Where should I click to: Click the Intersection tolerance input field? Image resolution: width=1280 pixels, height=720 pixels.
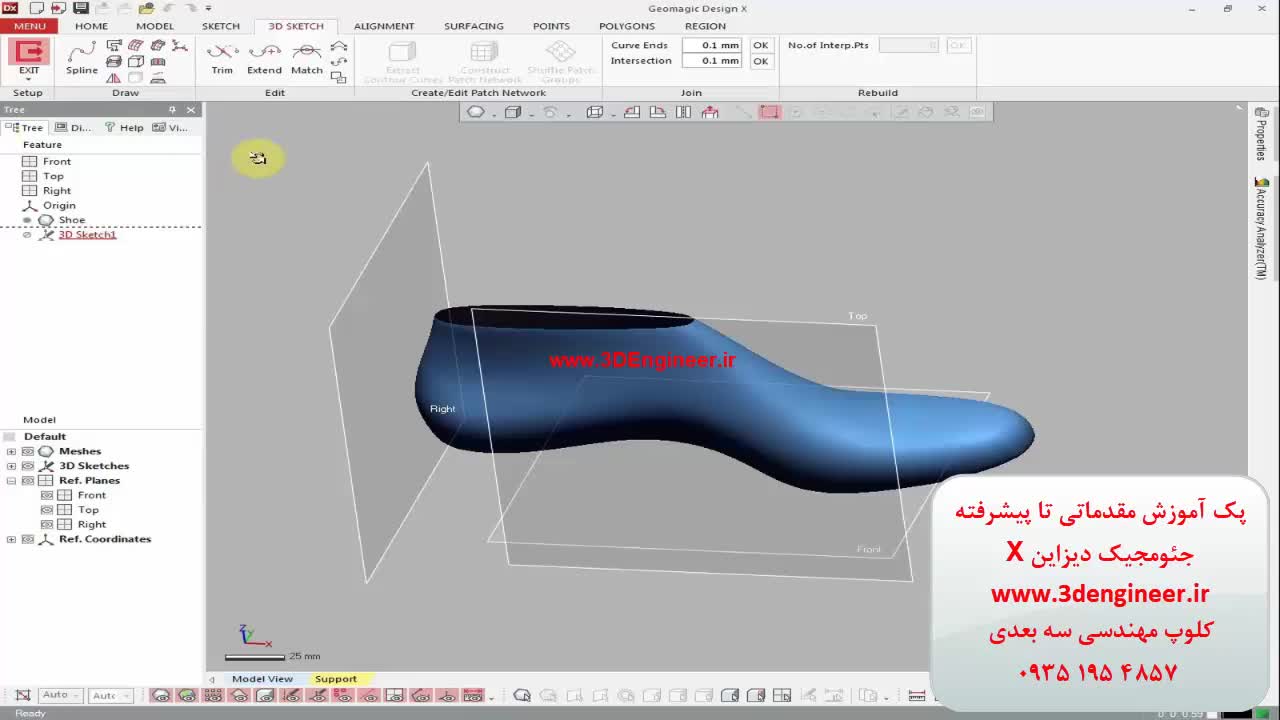point(711,61)
